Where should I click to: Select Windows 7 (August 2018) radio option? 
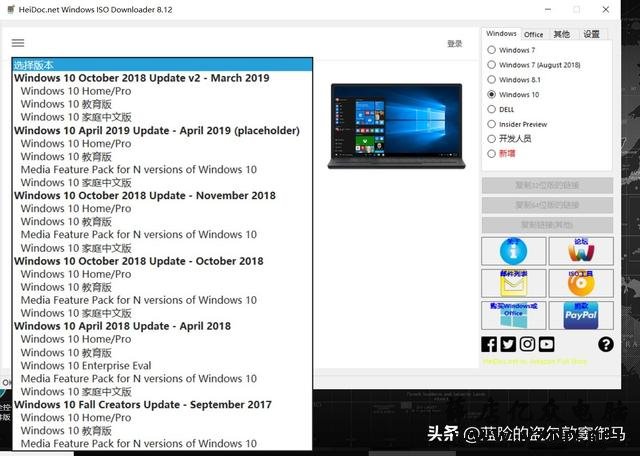[x=491, y=65]
